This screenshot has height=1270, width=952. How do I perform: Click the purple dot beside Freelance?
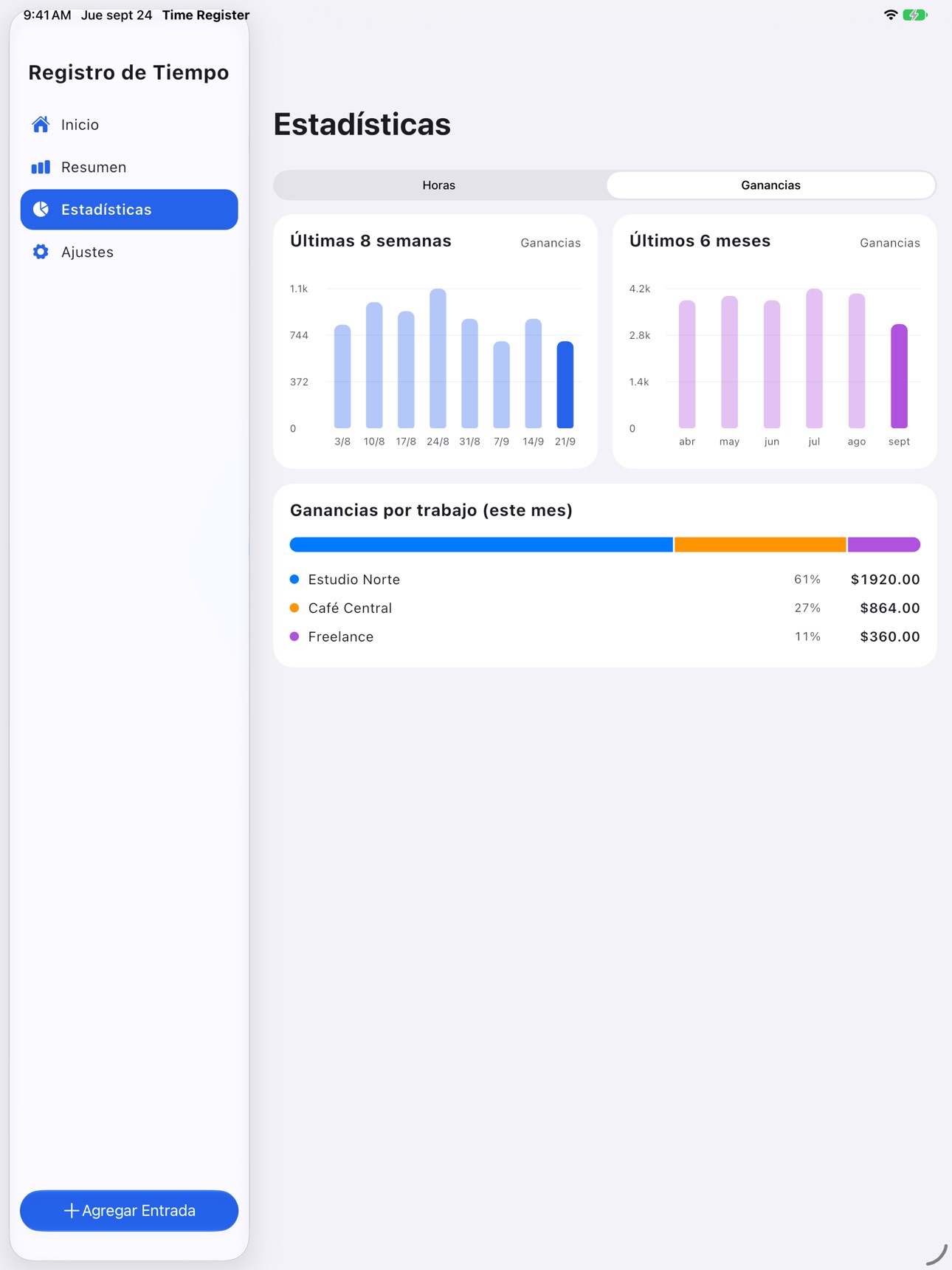[294, 636]
